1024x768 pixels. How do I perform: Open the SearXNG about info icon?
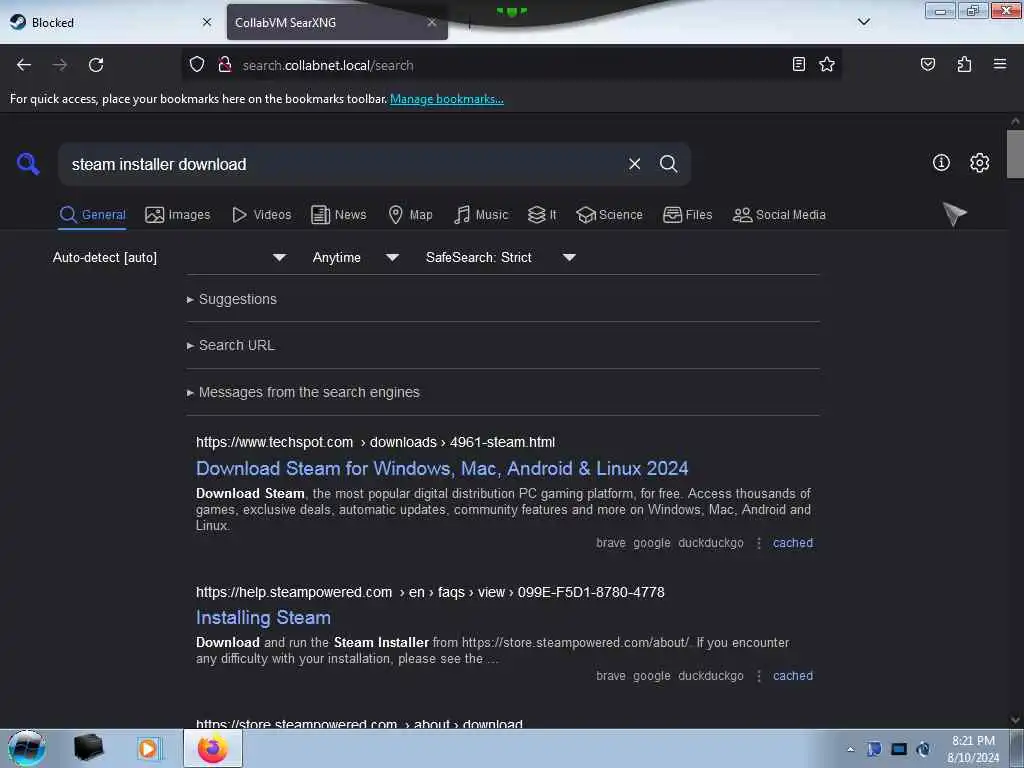pyautogui.click(x=941, y=163)
